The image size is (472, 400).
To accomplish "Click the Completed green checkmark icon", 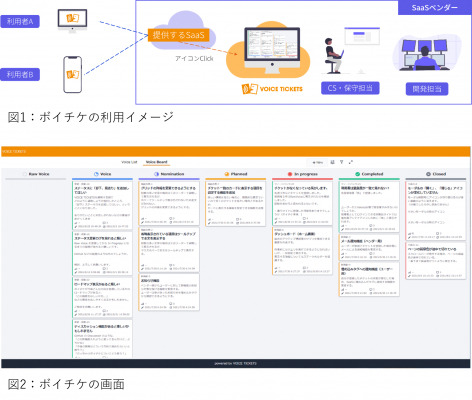I will point(357,174).
